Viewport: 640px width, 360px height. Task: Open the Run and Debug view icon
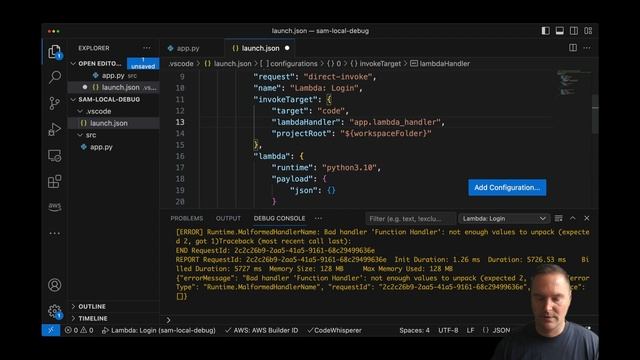point(54,129)
